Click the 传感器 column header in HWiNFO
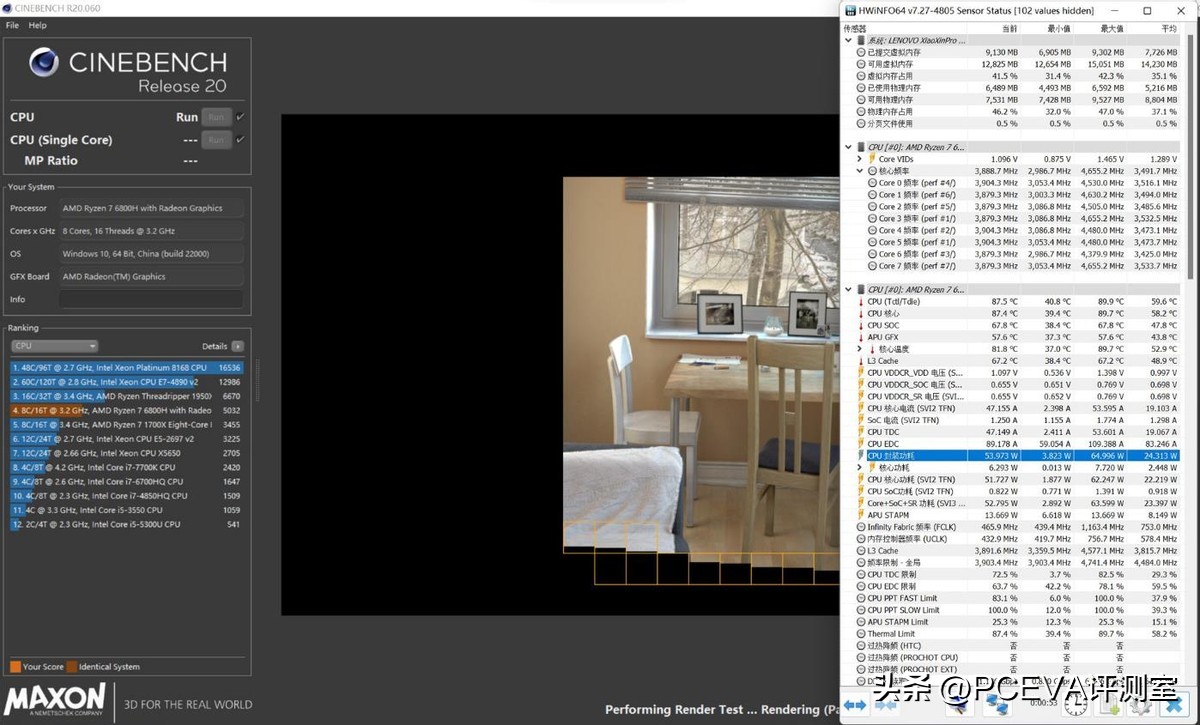This screenshot has width=1200, height=725. coord(855,29)
